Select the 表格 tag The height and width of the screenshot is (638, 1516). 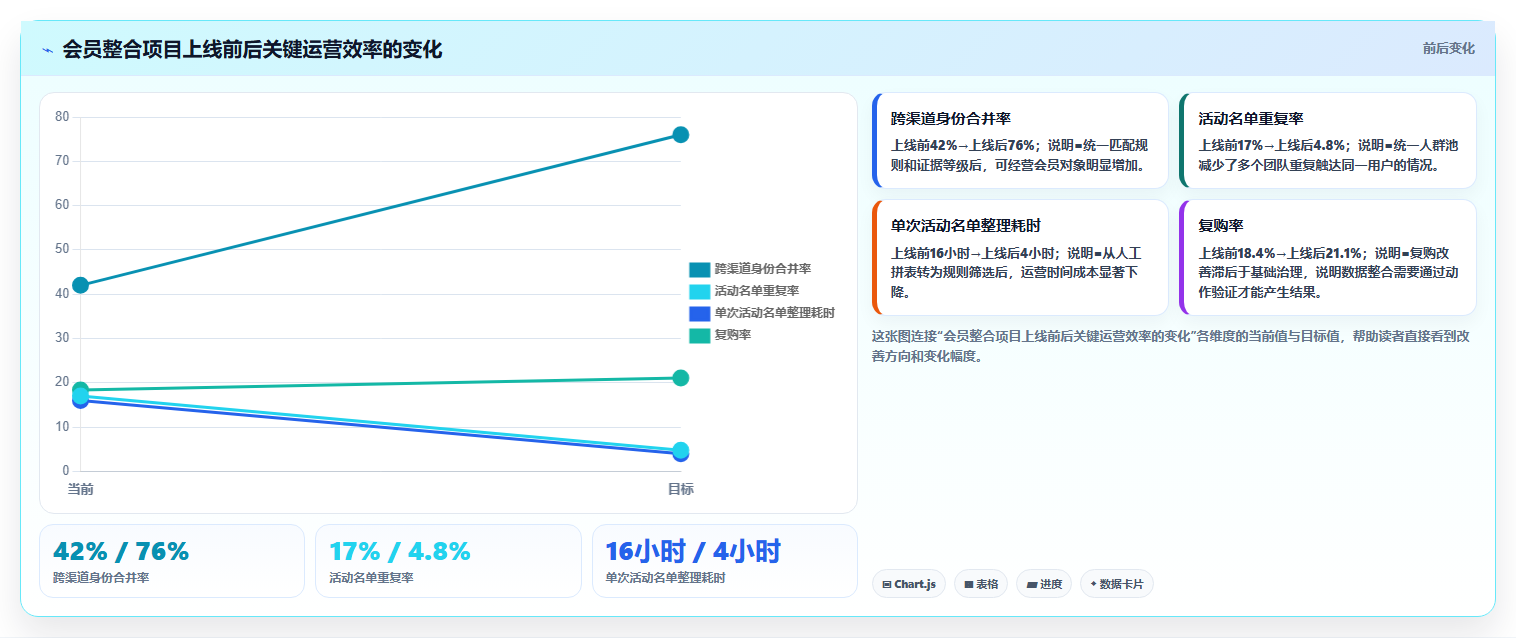tap(981, 584)
